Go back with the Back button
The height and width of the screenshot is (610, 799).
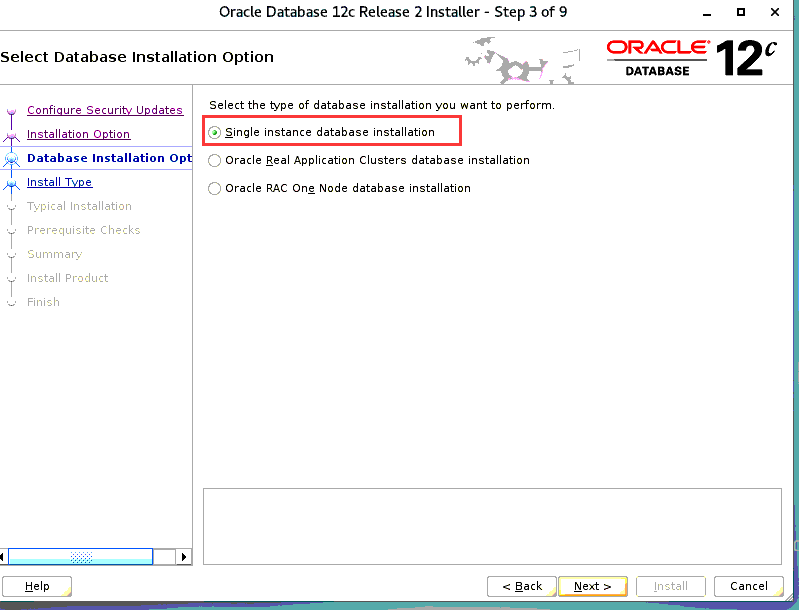(521, 586)
